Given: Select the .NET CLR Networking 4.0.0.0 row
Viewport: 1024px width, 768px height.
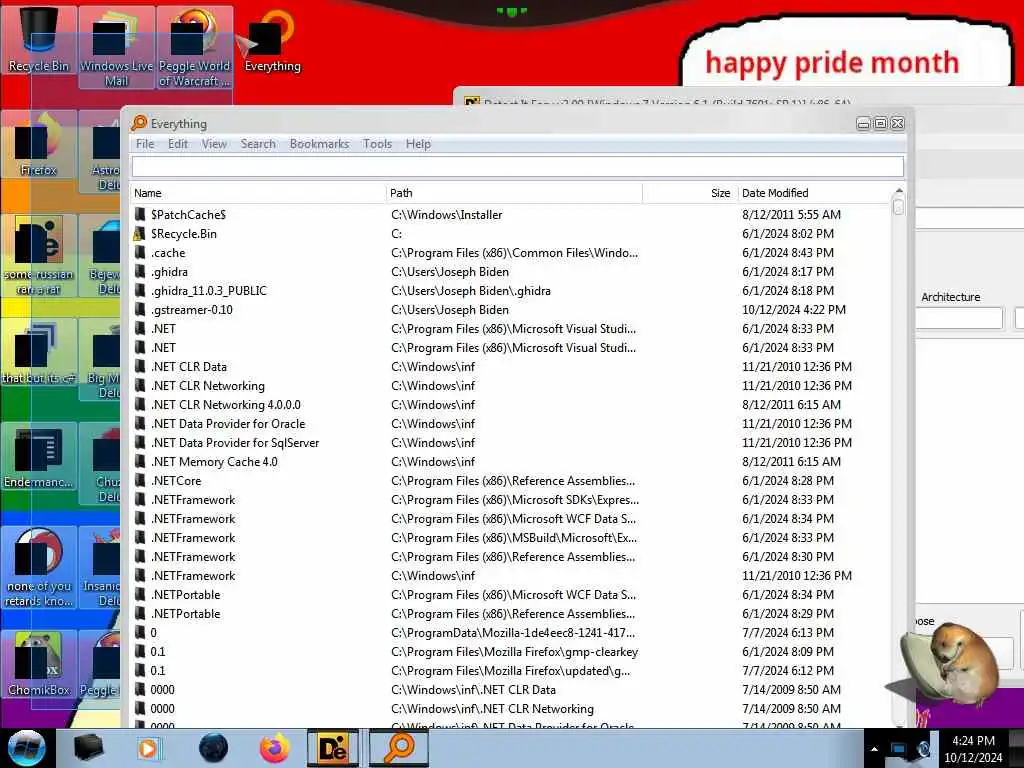Looking at the screenshot, I should pyautogui.click(x=510, y=404).
